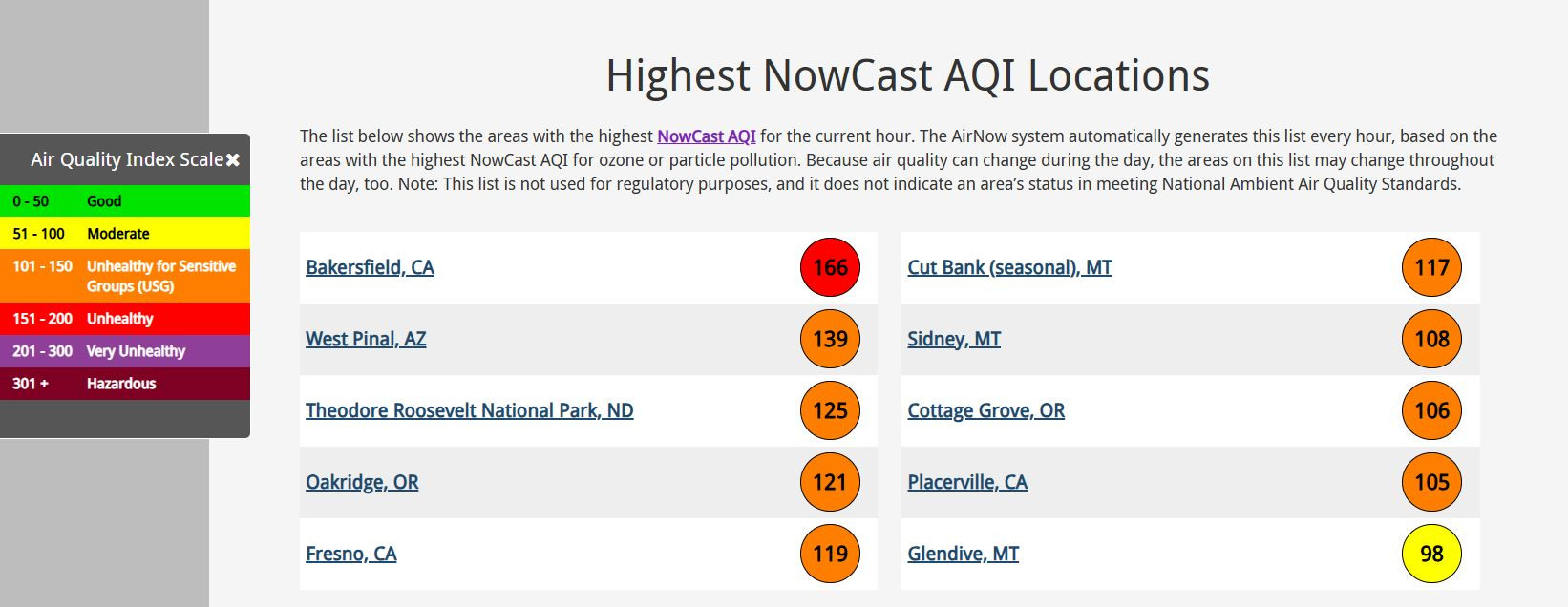Click the Air Quality Index Scale header

[x=125, y=159]
